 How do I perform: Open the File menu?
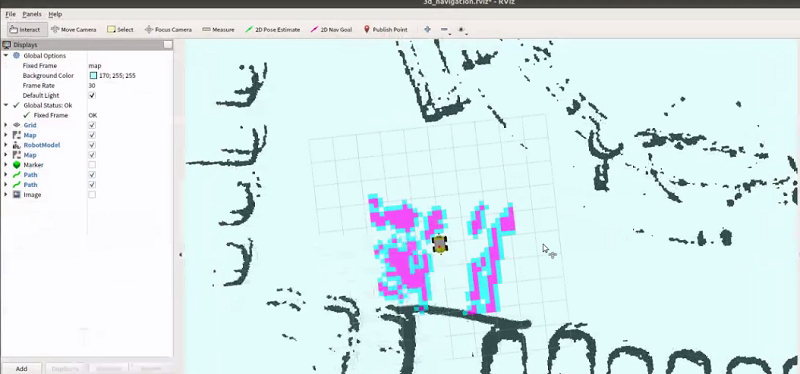click(x=10, y=14)
